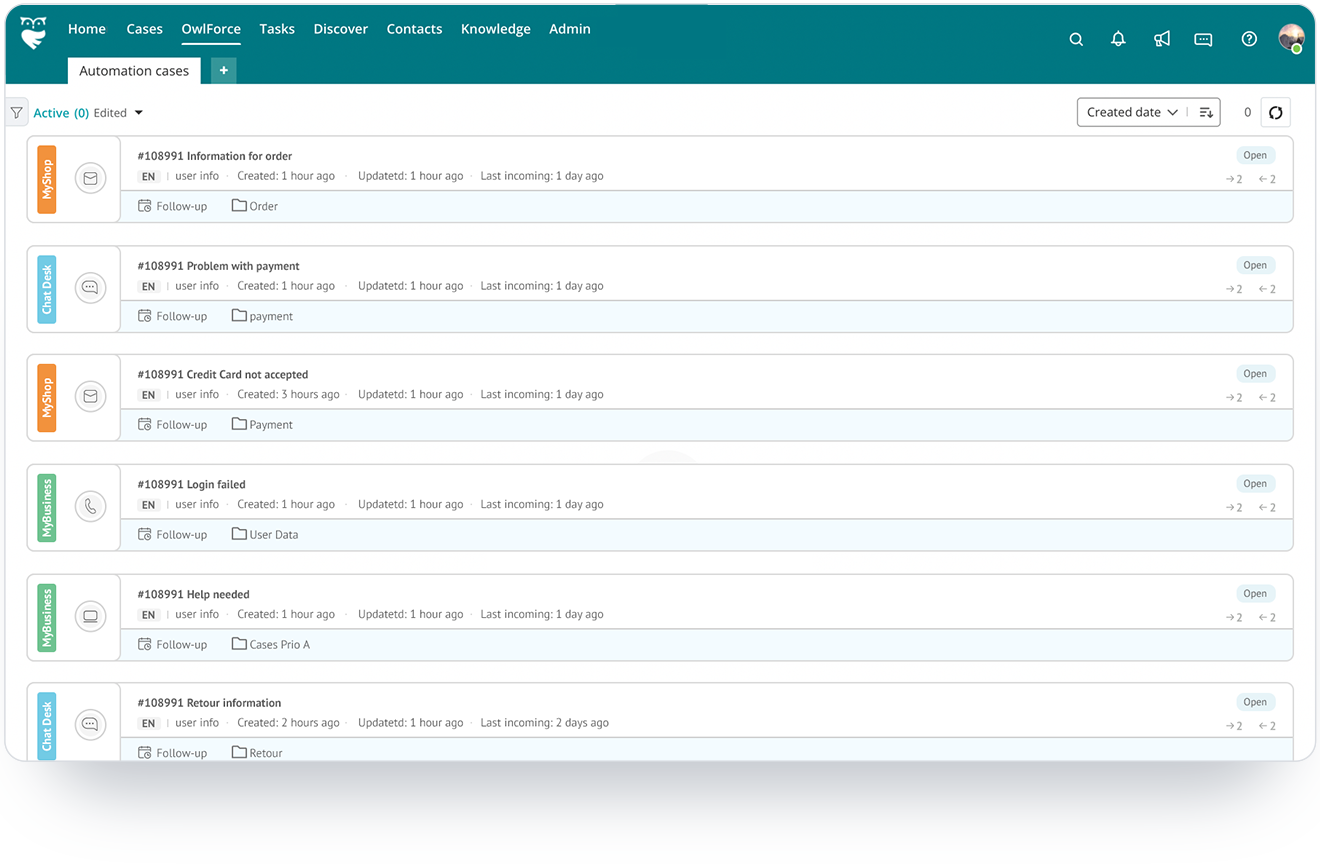Image resolution: width=1320 pixels, height=867 pixels.
Task: Add a new tab with plus button
Action: coord(223,71)
